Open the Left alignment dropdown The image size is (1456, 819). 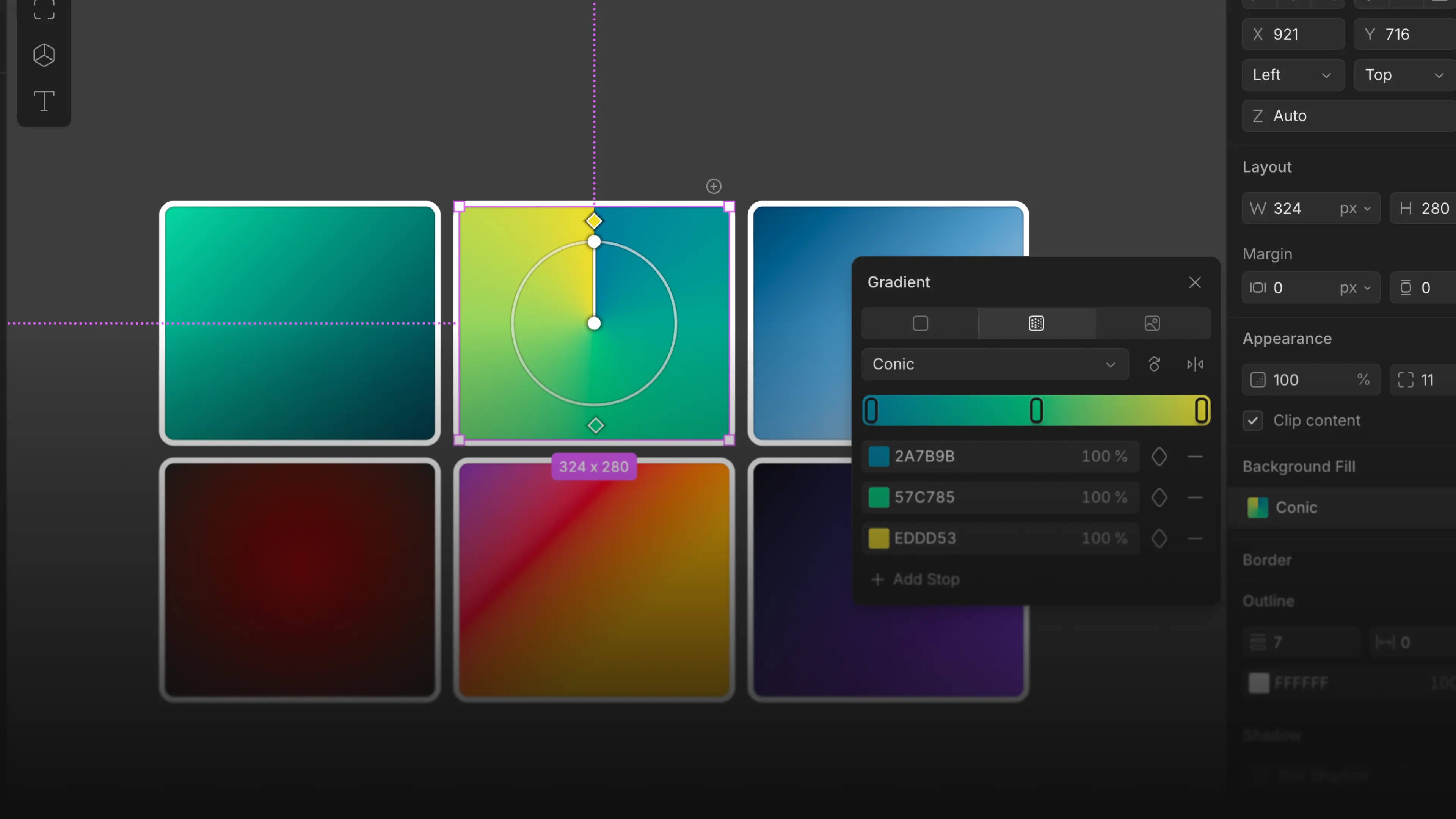click(x=1293, y=75)
